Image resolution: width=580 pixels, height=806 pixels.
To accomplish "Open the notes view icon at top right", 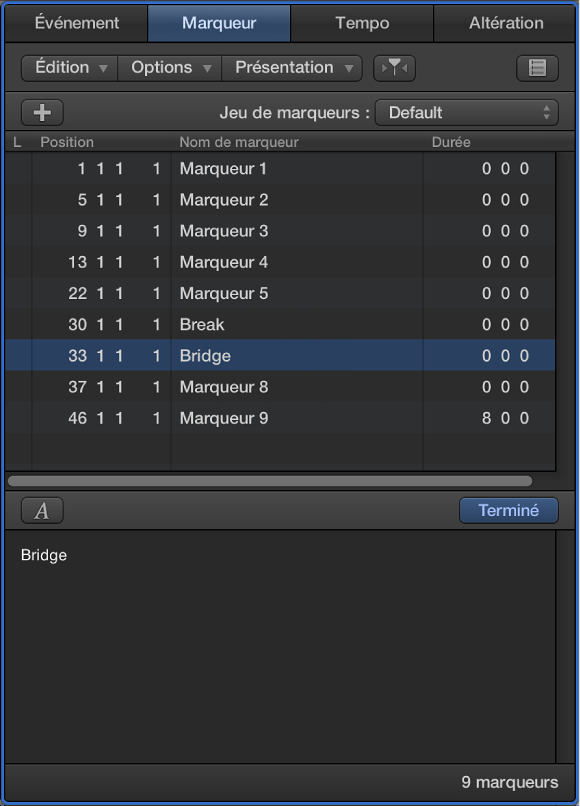I will [x=537, y=67].
